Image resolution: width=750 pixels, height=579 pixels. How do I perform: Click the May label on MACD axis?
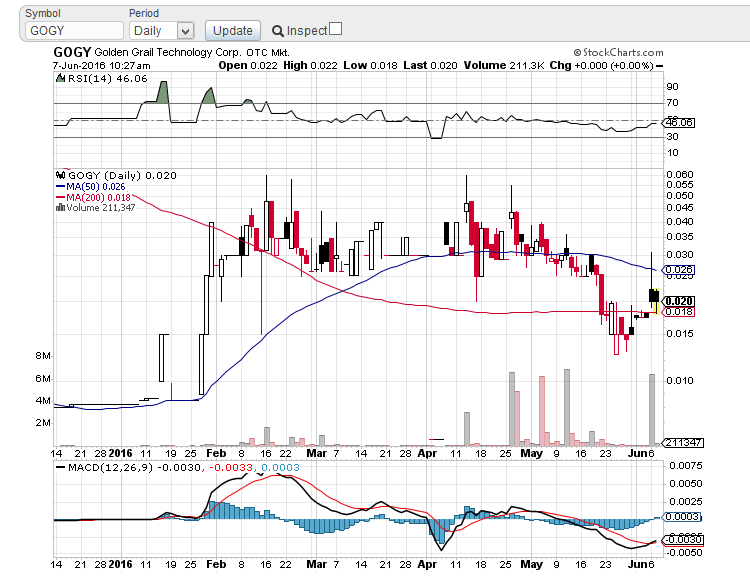pyautogui.click(x=531, y=564)
